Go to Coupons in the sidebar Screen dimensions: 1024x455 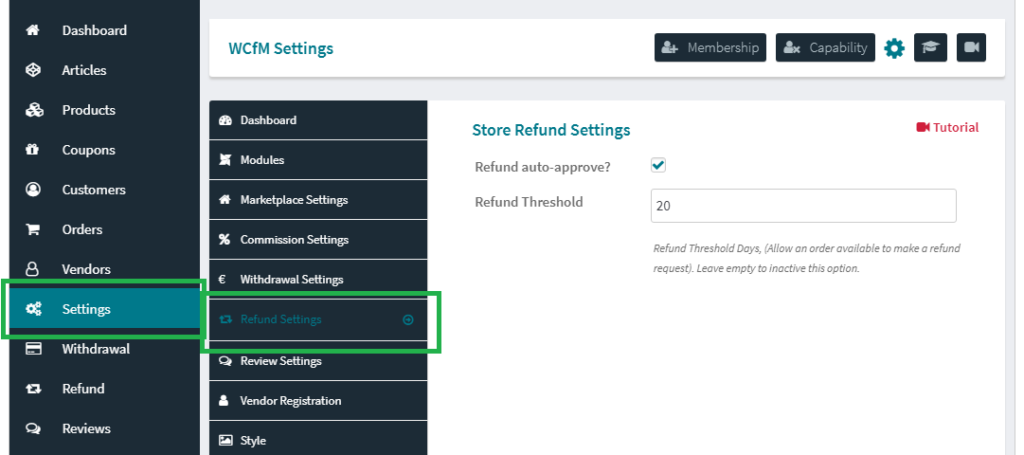coord(104,149)
